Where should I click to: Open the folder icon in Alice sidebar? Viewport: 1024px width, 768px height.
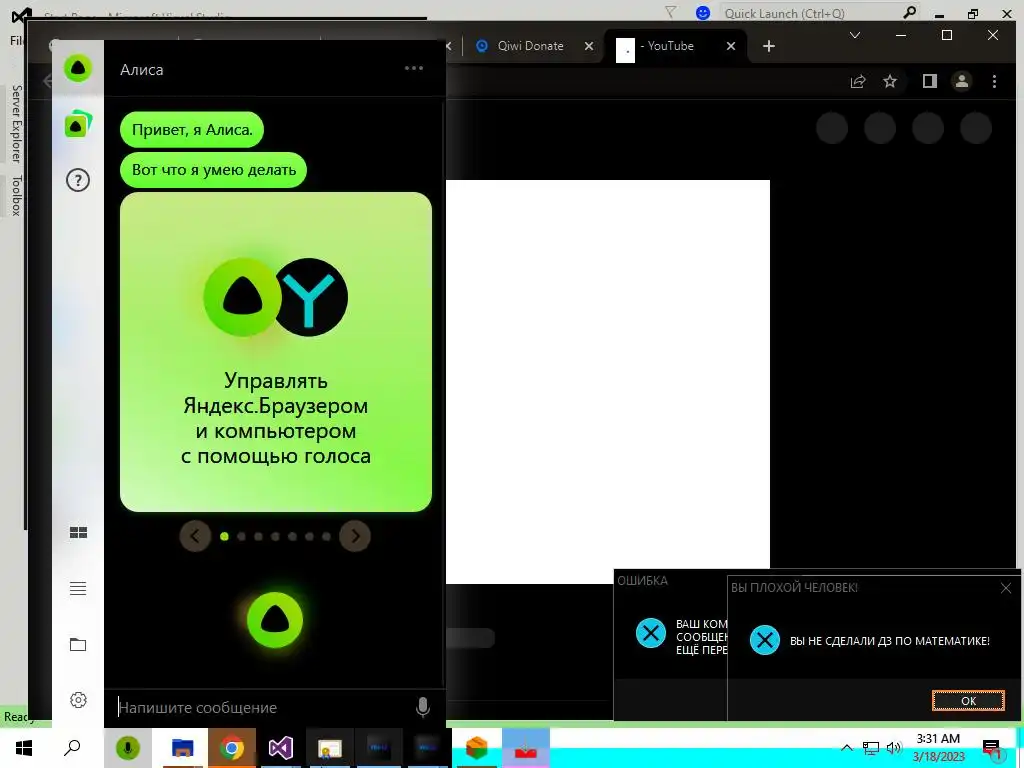(x=78, y=645)
